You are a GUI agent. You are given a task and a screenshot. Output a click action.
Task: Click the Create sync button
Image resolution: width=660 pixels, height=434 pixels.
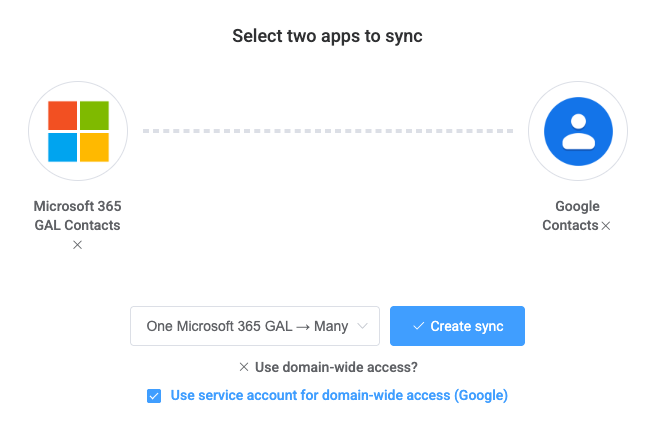click(457, 326)
